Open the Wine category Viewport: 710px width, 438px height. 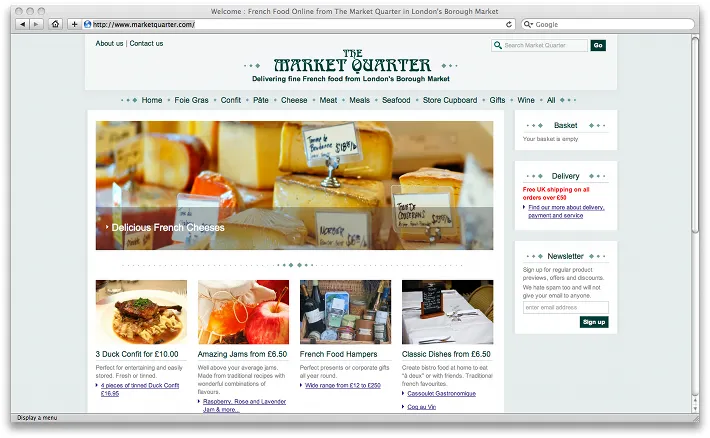pyautogui.click(x=526, y=100)
